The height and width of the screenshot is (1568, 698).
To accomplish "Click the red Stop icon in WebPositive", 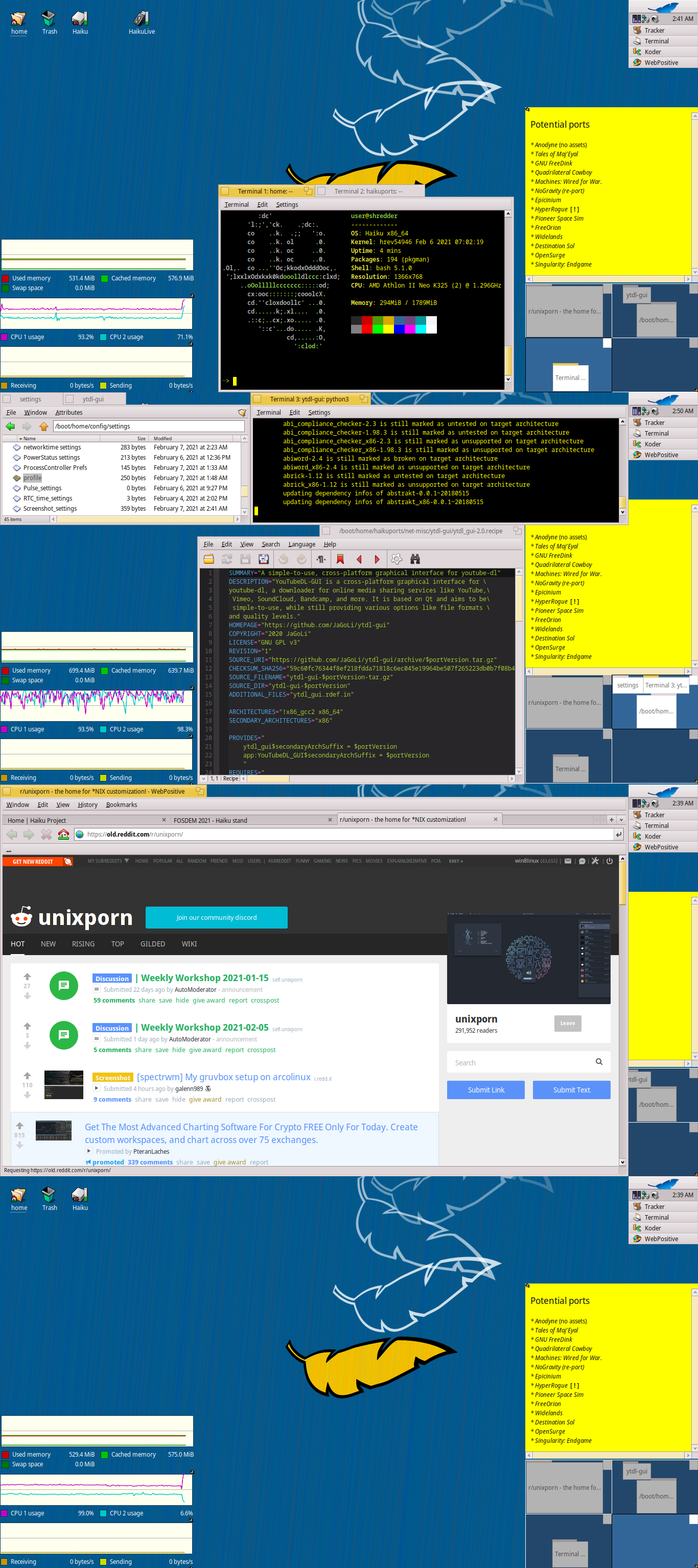I will 46,835.
